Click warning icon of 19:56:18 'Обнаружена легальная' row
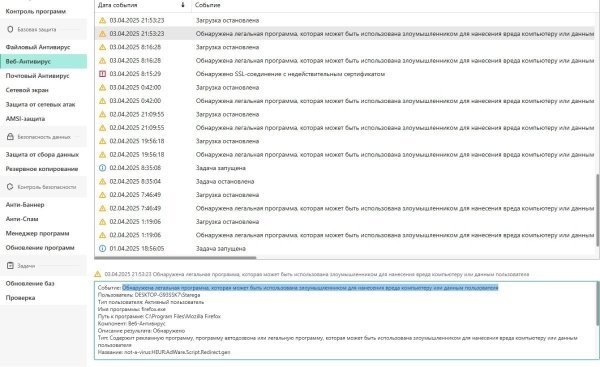600x367 pixels. pyautogui.click(x=103, y=155)
